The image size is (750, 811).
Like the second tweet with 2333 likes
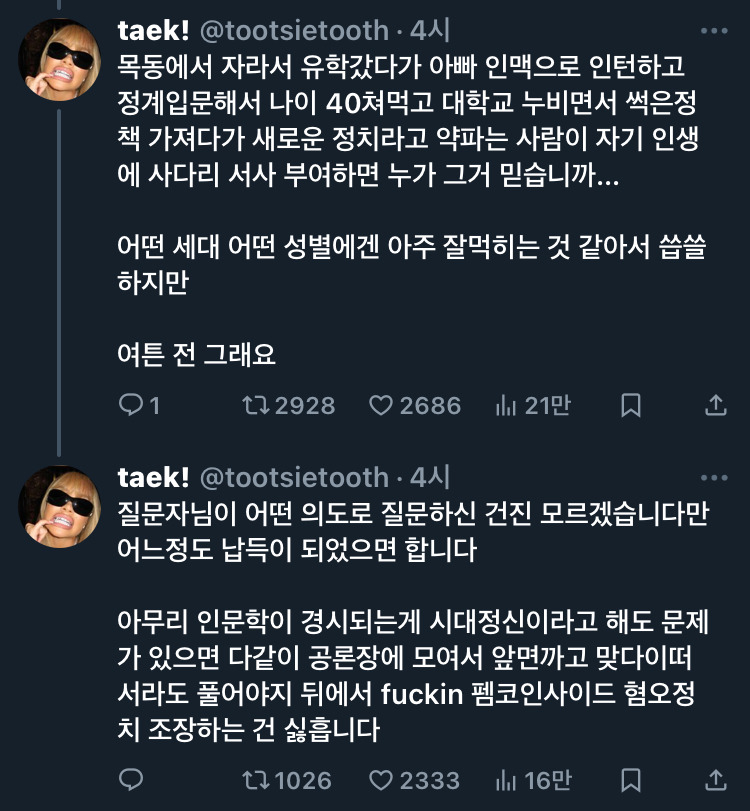tap(382, 779)
